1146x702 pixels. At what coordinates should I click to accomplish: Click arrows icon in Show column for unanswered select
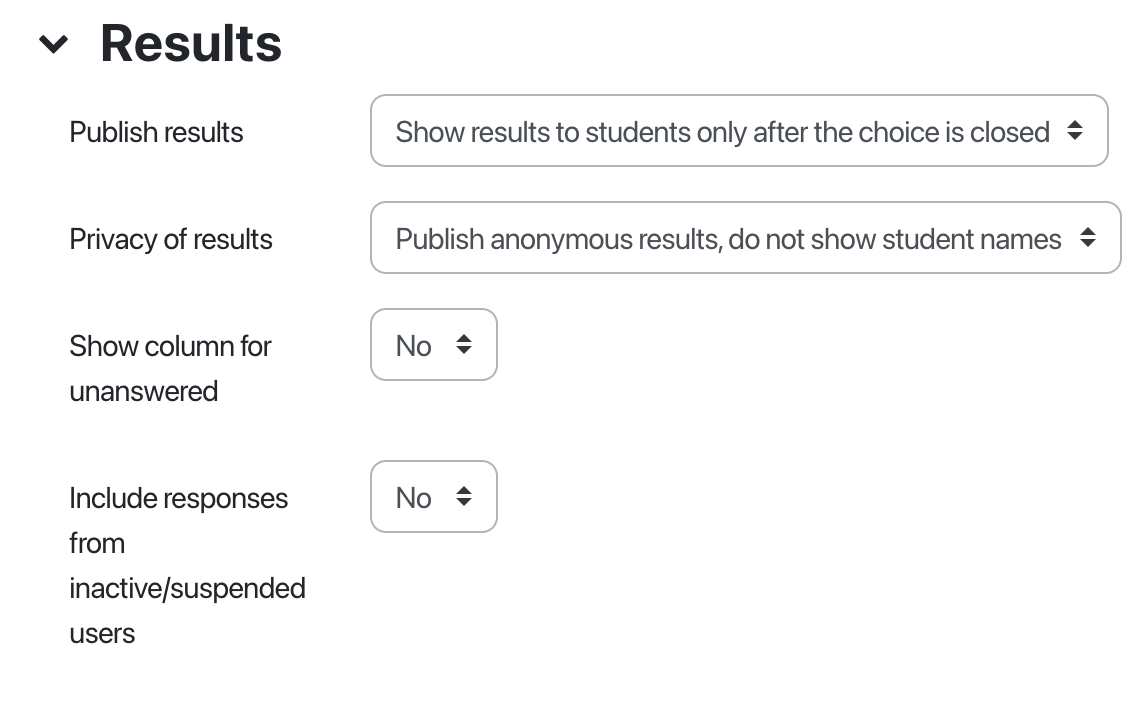464,345
